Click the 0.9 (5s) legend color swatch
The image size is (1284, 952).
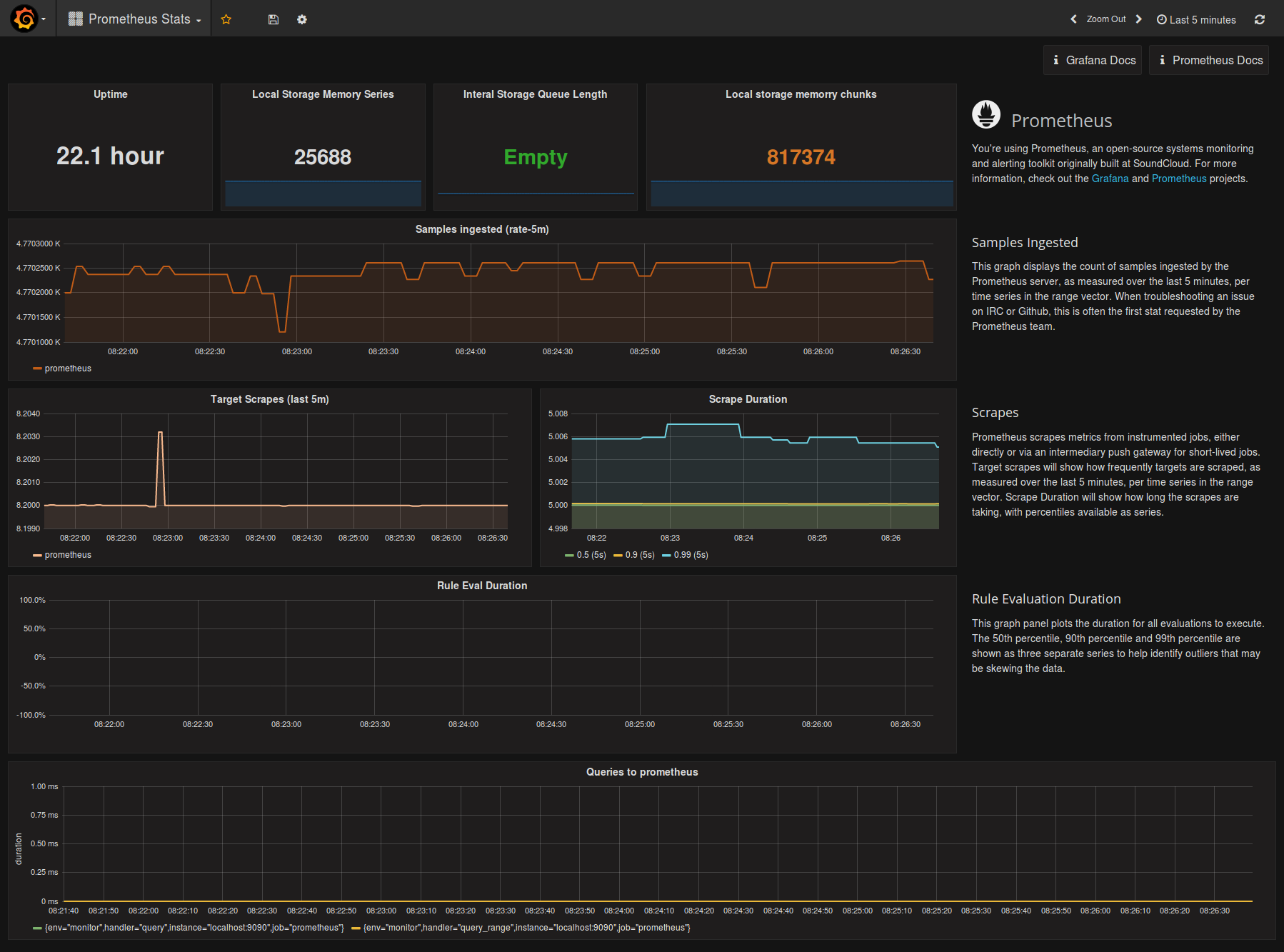(618, 556)
